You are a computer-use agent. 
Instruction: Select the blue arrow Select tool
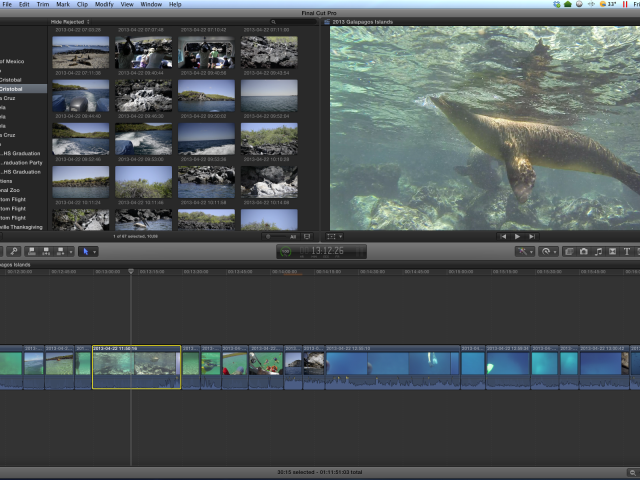pos(86,251)
